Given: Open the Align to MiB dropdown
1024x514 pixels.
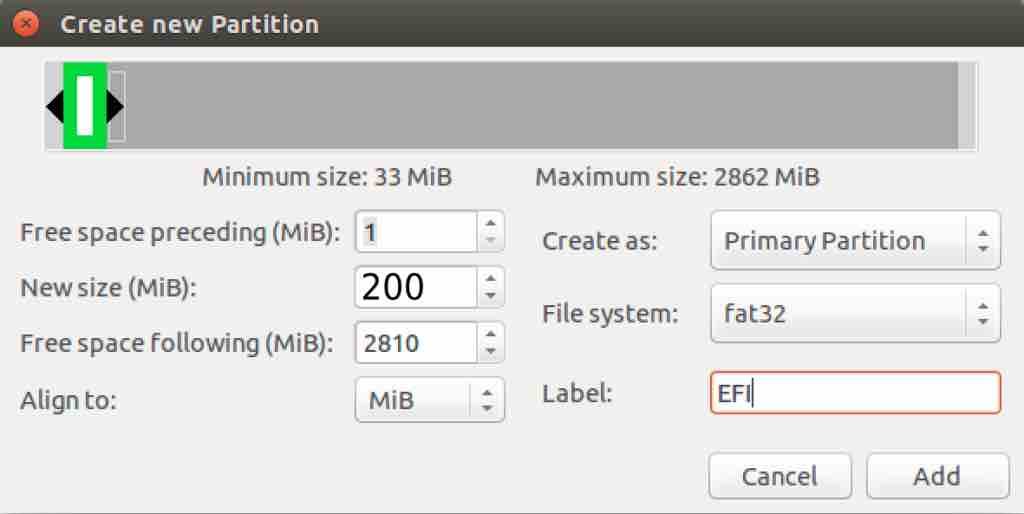Looking at the screenshot, I should coord(430,400).
